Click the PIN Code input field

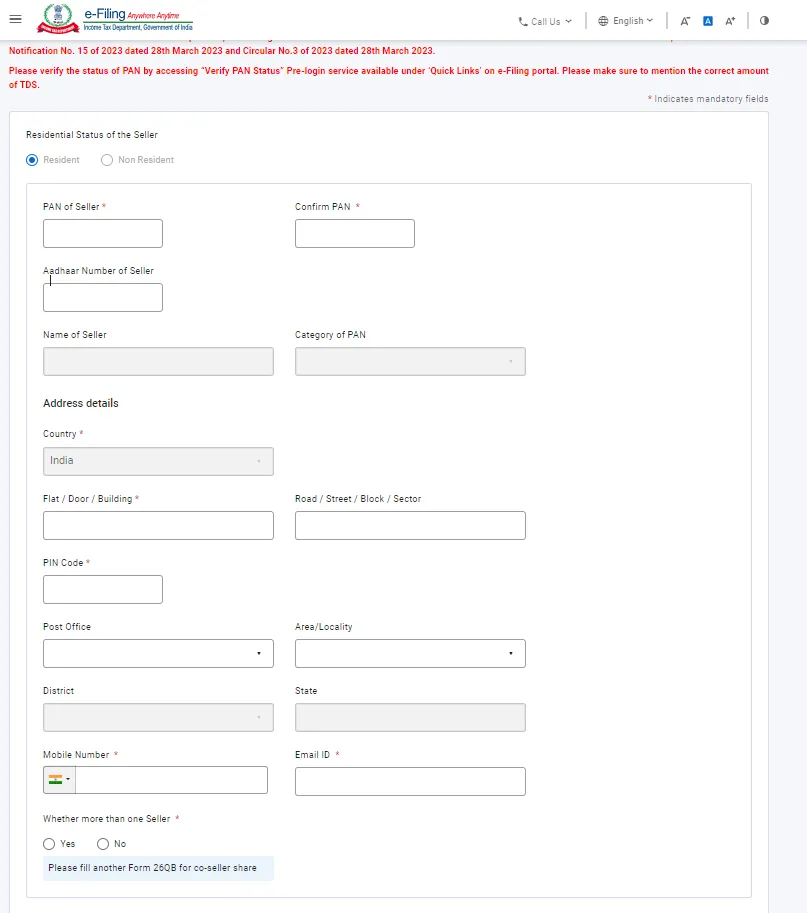click(103, 589)
